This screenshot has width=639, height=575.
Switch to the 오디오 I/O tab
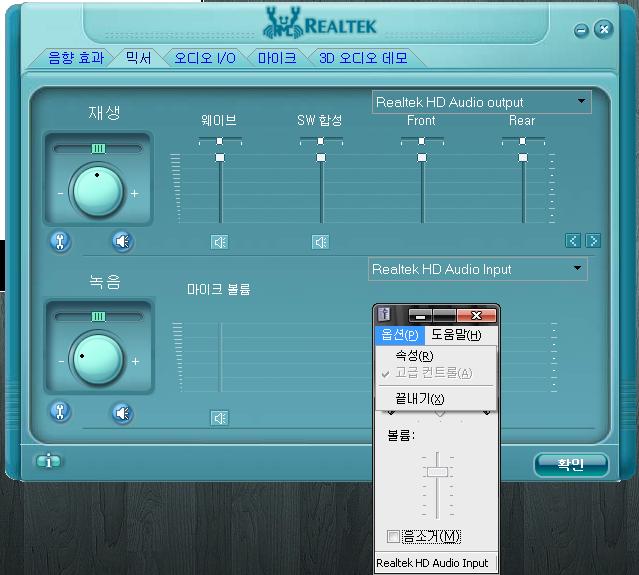tap(205, 58)
